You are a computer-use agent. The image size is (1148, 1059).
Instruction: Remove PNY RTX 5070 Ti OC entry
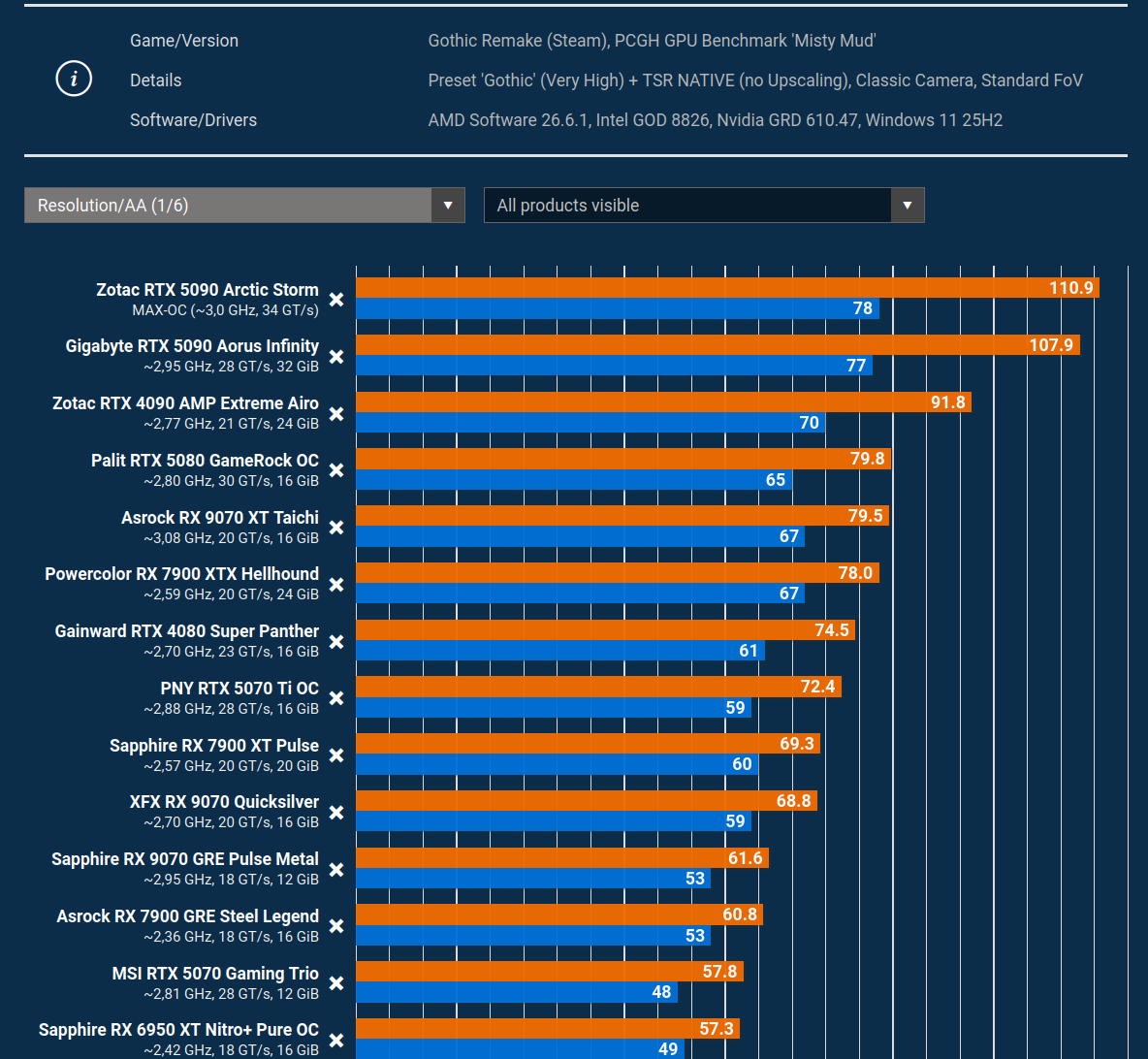click(336, 698)
